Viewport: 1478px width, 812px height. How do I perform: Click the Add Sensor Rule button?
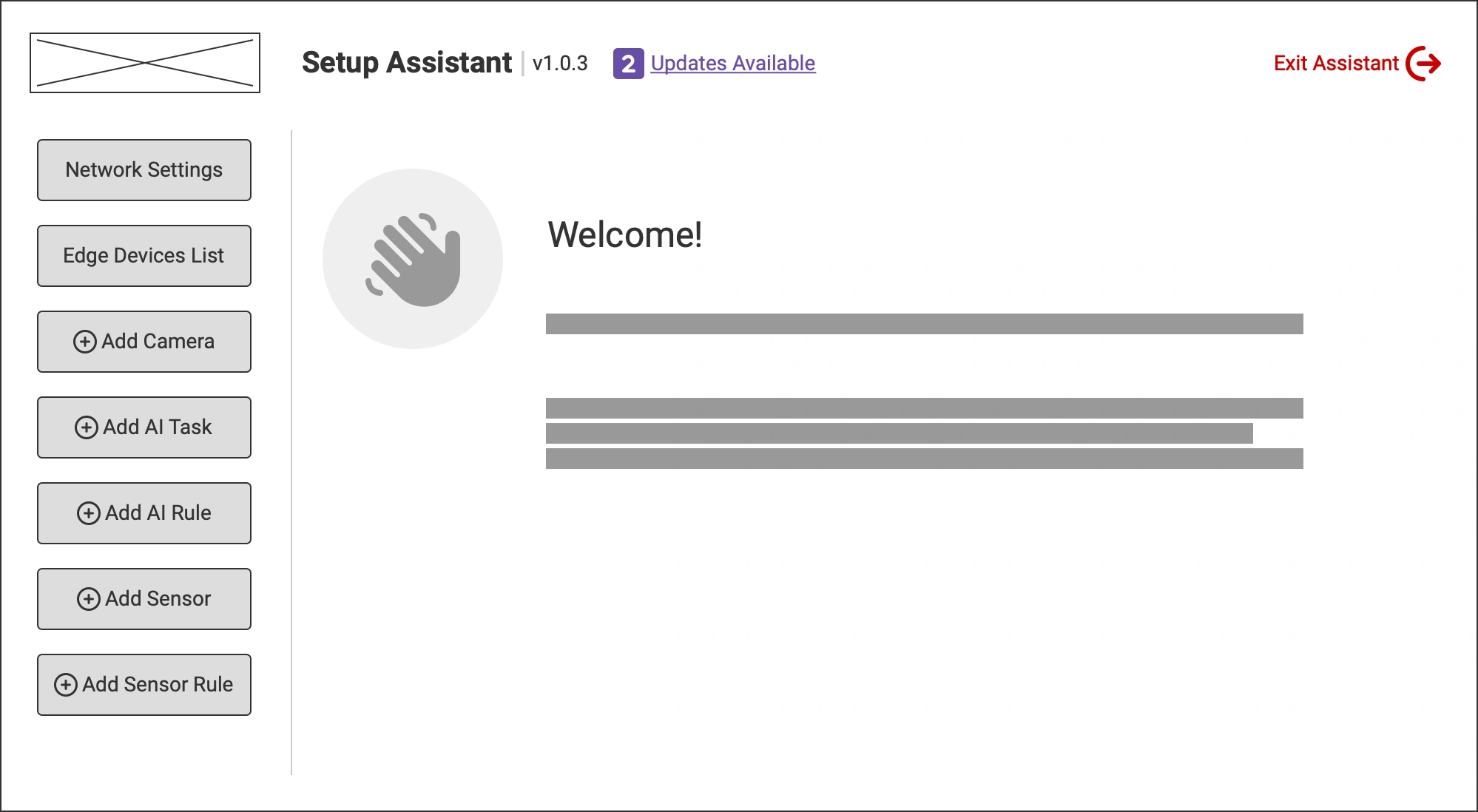pos(144,685)
